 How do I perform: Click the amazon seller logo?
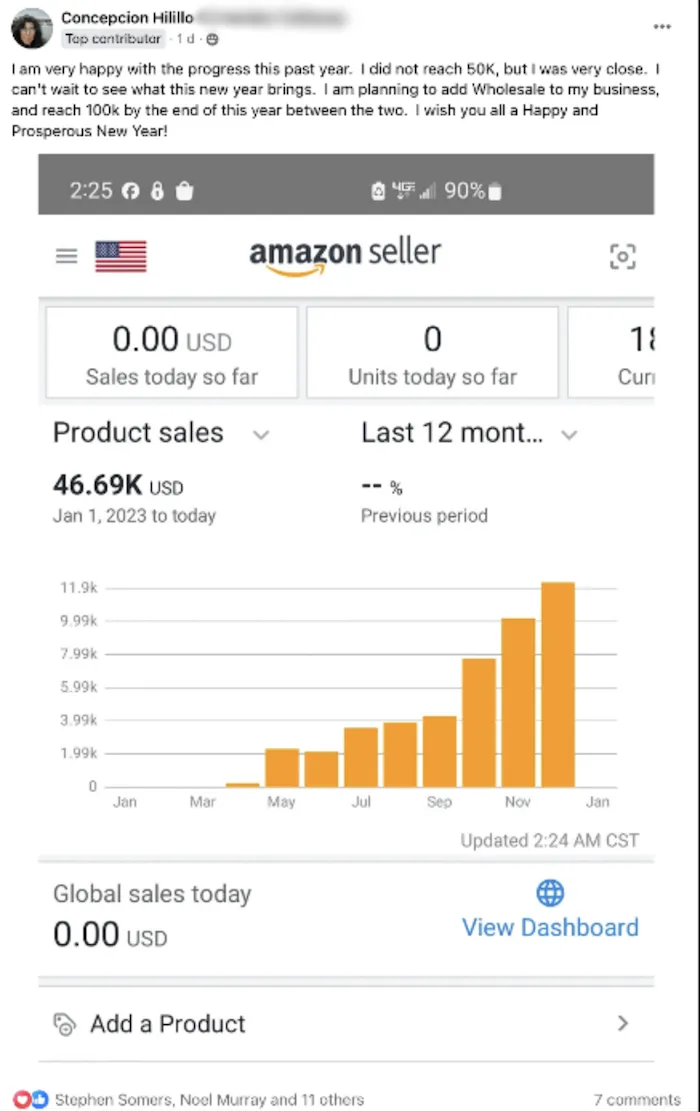pos(345,255)
